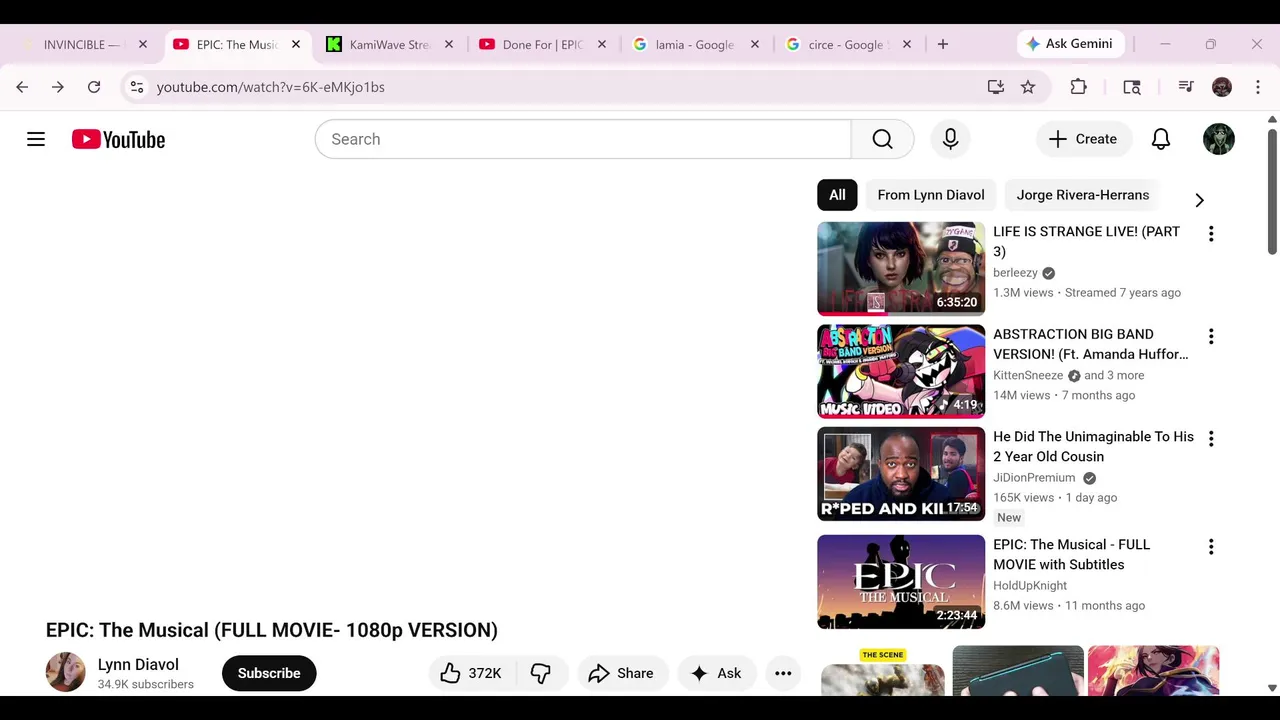The height and width of the screenshot is (720, 1280).
Task: Close the KamiWave tab
Action: click(449, 44)
